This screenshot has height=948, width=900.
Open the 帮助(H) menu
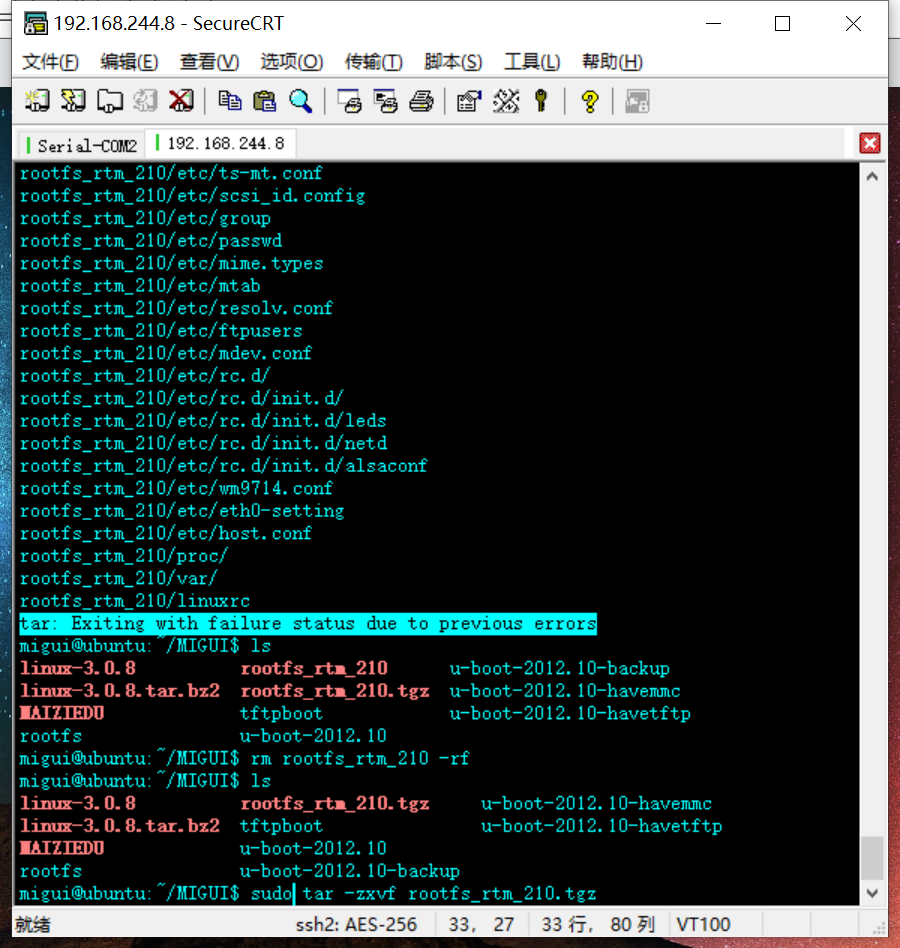pyautogui.click(x=612, y=62)
